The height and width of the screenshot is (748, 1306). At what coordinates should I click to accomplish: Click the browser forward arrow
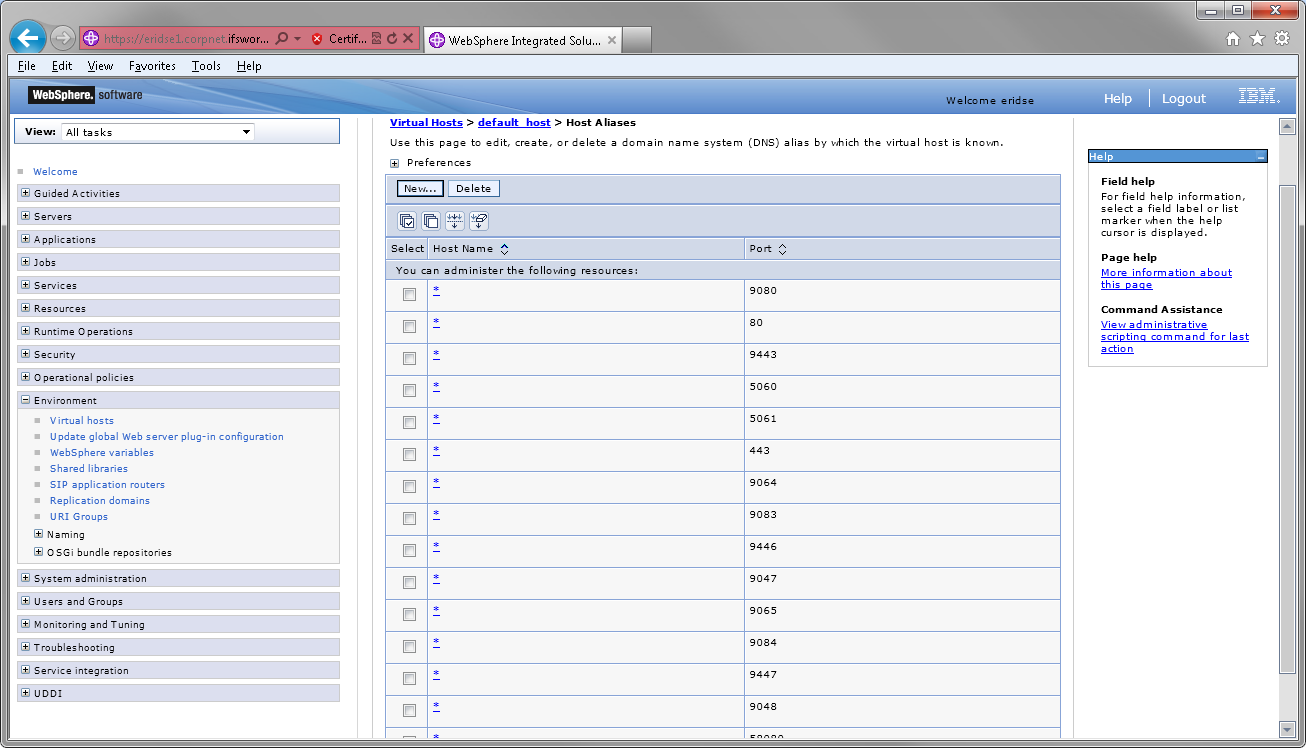(x=63, y=39)
